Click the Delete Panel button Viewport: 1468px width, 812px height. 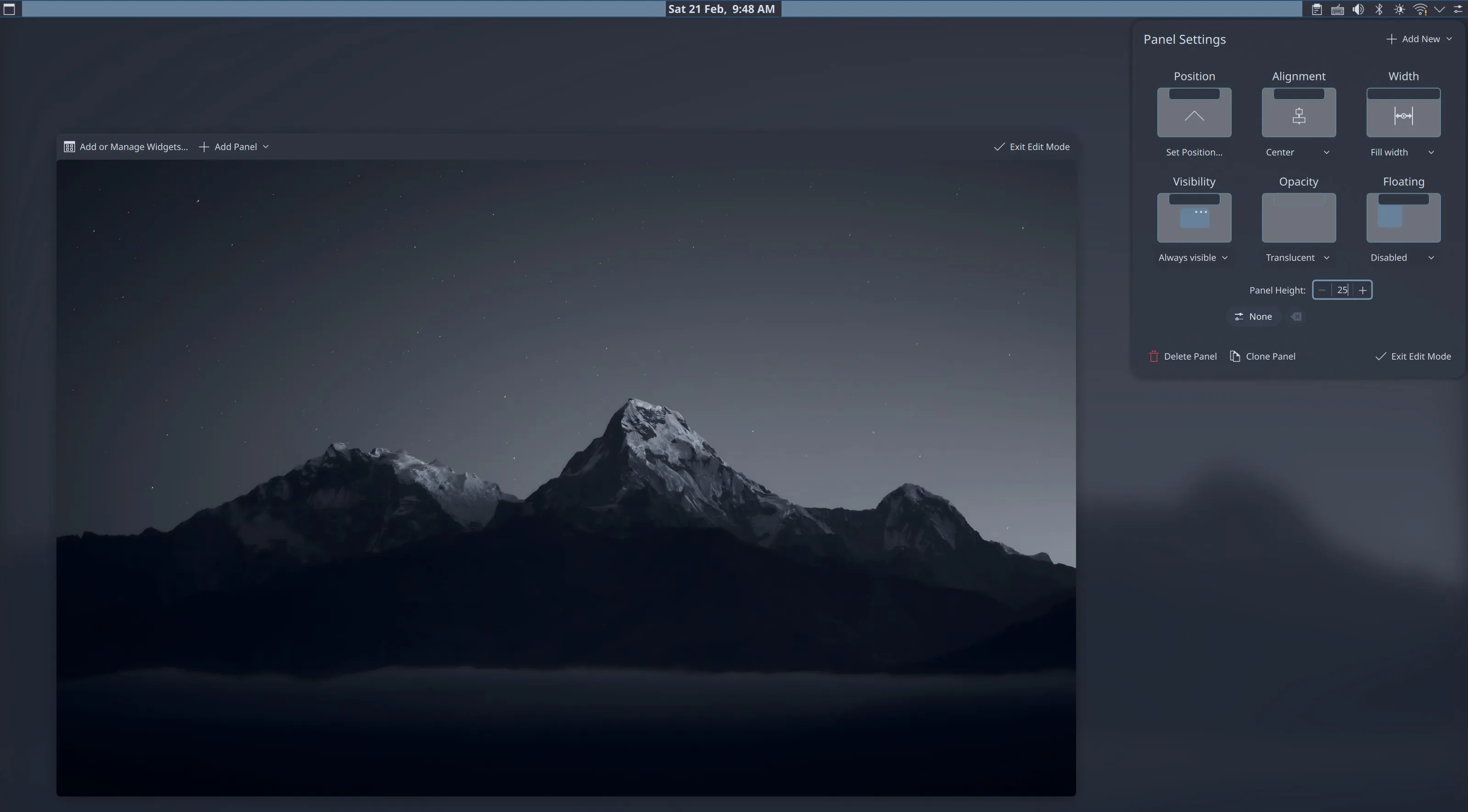(x=1183, y=356)
